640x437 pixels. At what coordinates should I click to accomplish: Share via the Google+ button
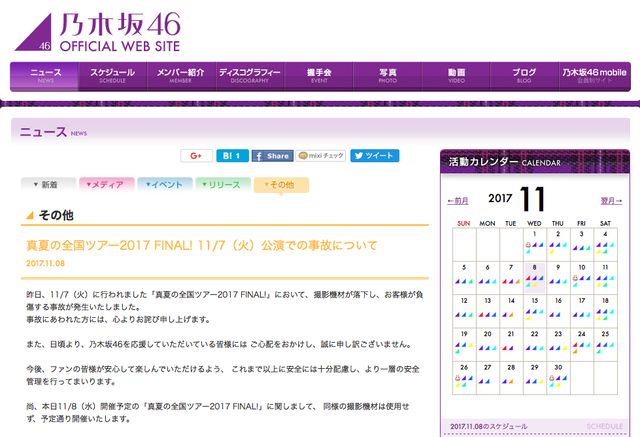[196, 155]
